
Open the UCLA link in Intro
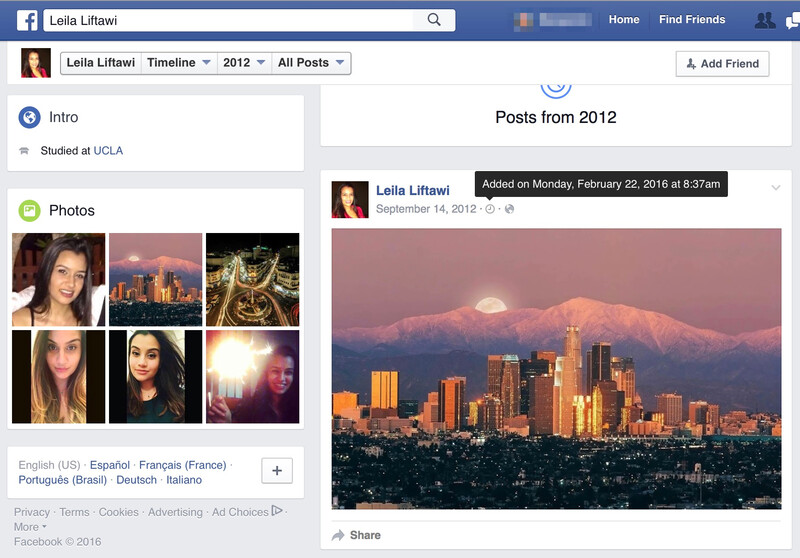(108, 151)
